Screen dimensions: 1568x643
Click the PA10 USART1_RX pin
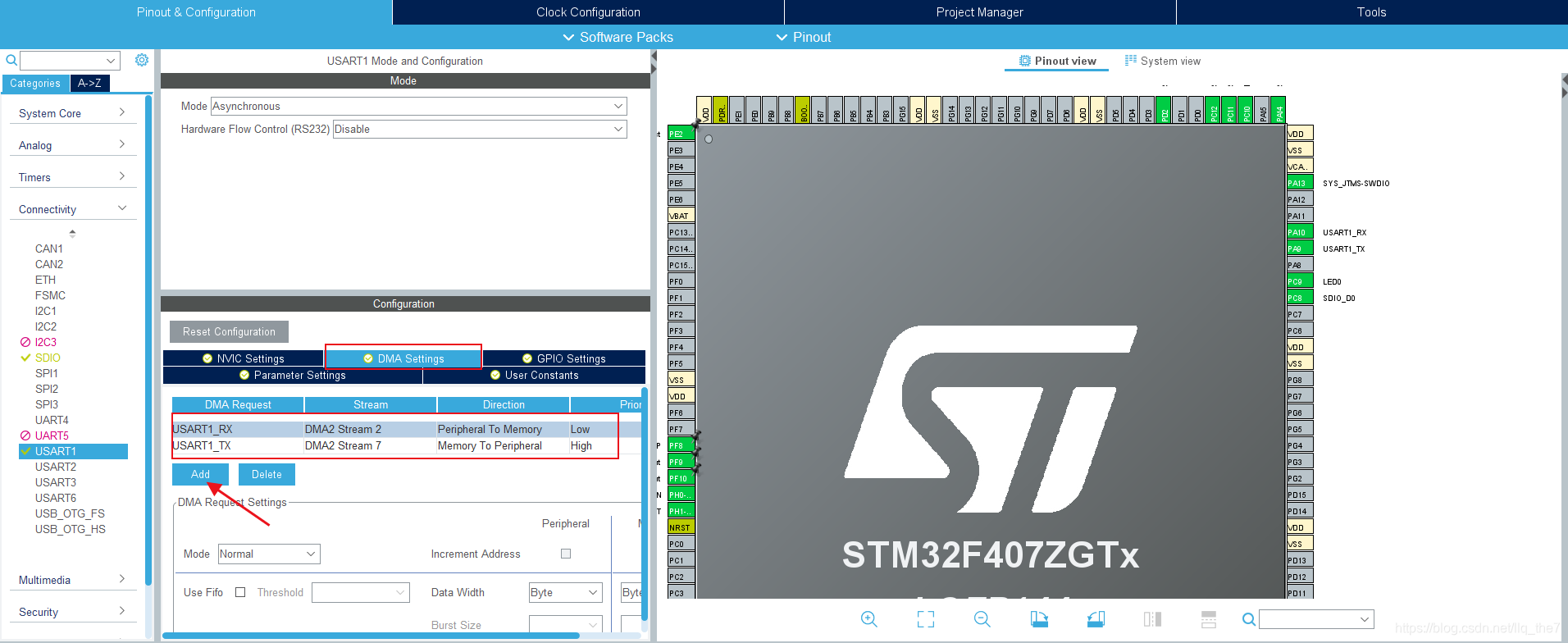[1300, 232]
